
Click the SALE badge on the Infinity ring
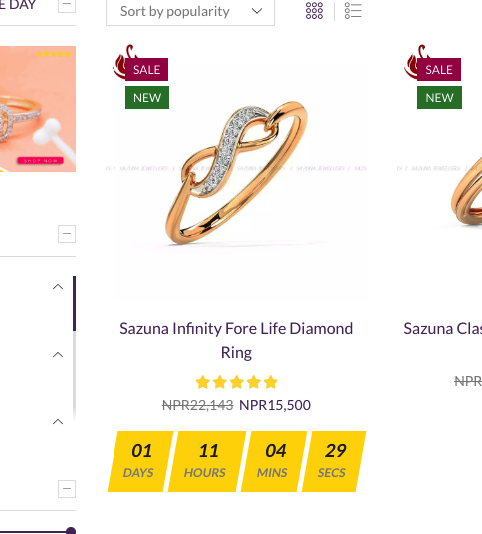click(x=146, y=69)
